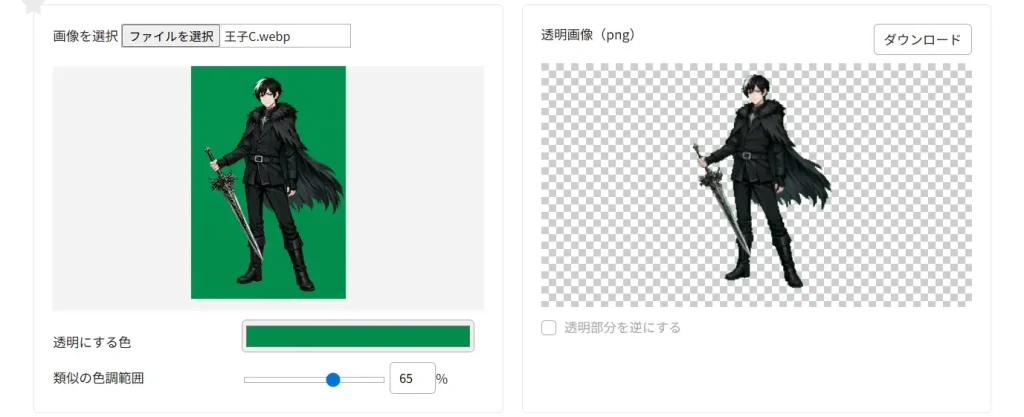
Task: Click the character in the transparent result preview
Action: [758, 176]
